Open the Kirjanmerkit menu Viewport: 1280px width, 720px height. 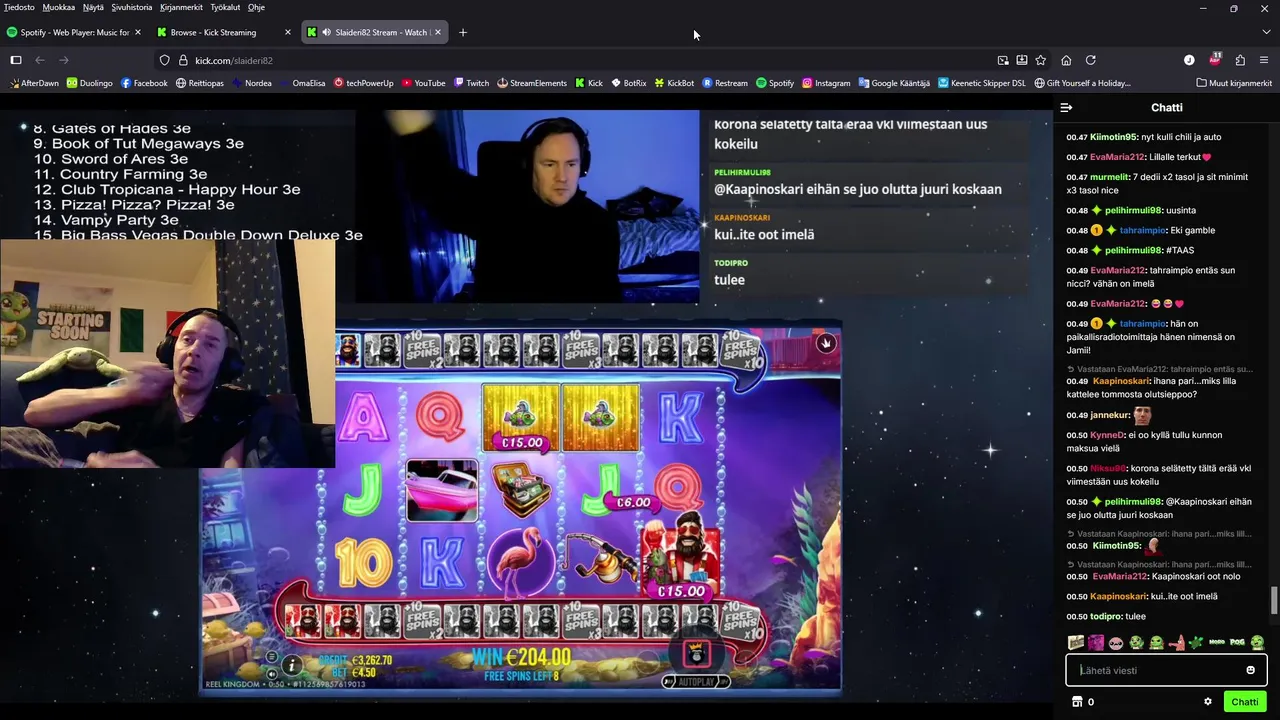[x=181, y=7]
